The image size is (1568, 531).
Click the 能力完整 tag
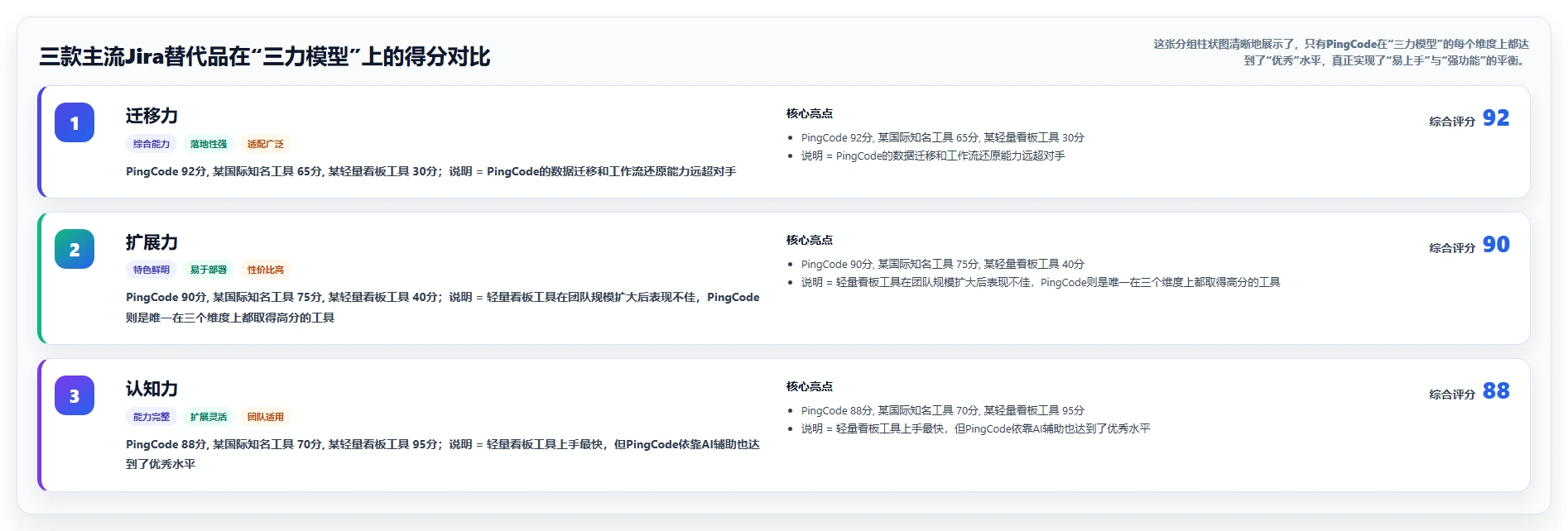pyautogui.click(x=152, y=417)
